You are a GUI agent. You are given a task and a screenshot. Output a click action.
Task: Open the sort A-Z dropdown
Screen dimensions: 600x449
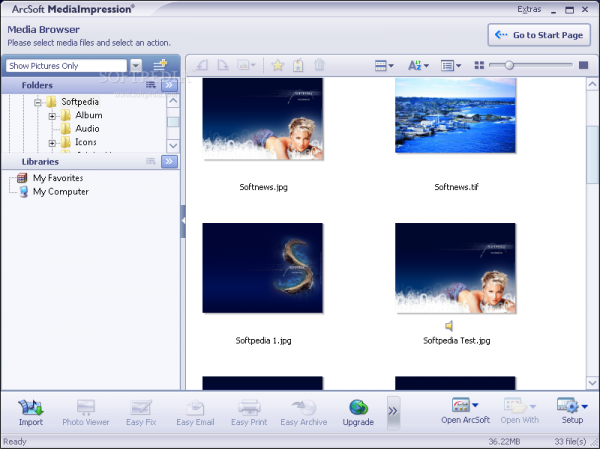(419, 66)
